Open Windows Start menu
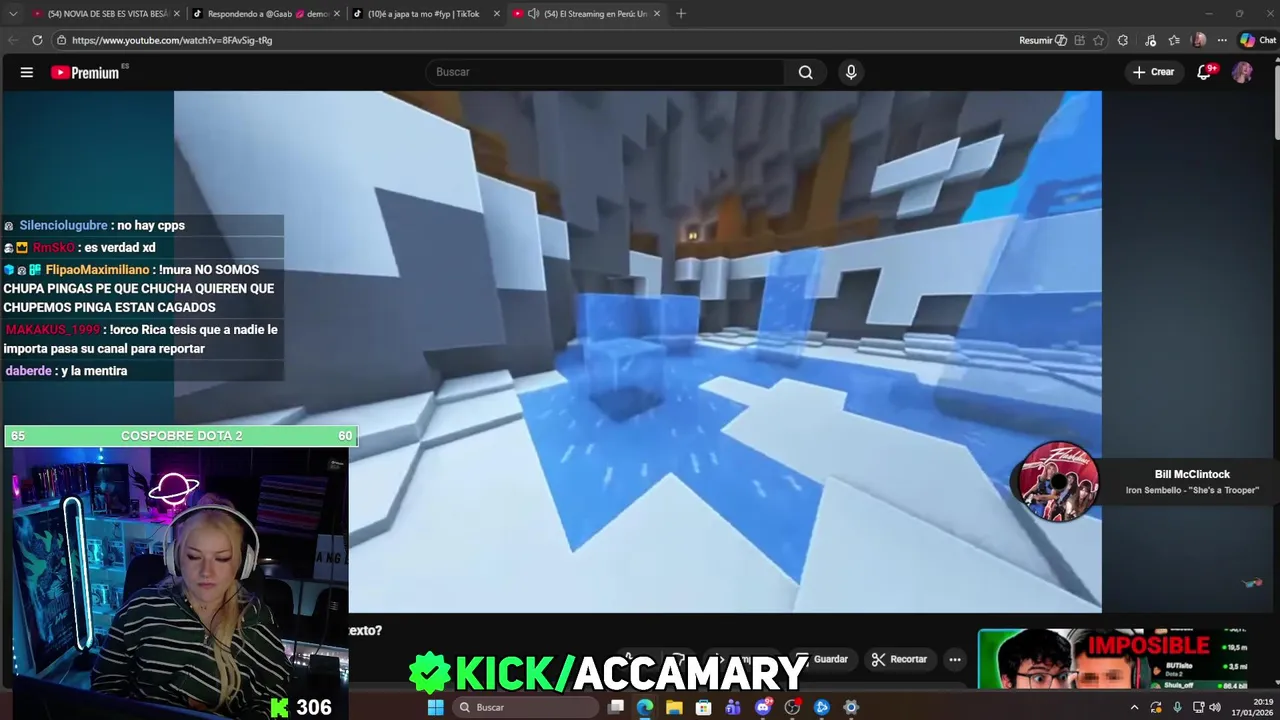The image size is (1280, 720). click(435, 707)
